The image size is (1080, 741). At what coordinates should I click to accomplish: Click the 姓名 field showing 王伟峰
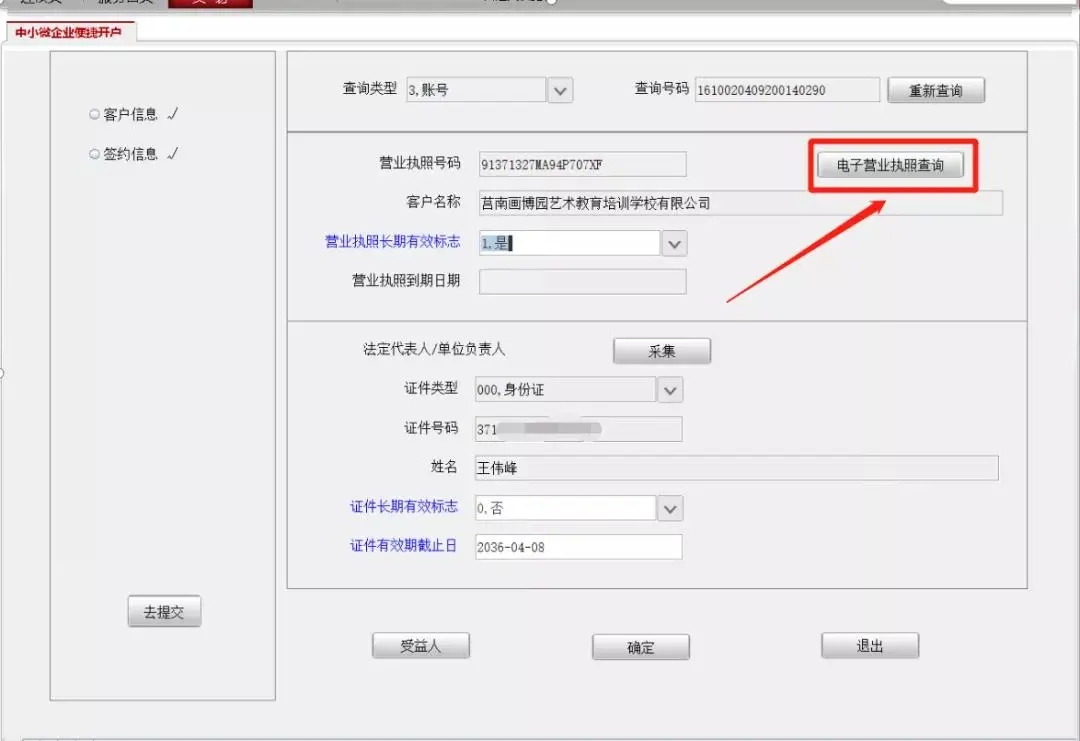pyautogui.click(x=736, y=468)
